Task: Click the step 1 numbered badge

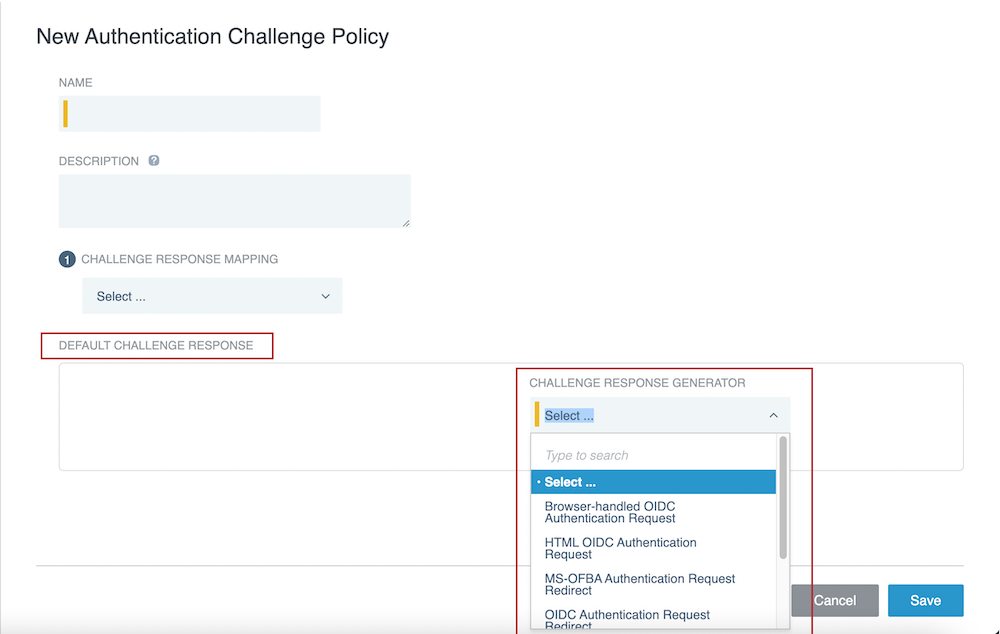Action: (x=66, y=258)
